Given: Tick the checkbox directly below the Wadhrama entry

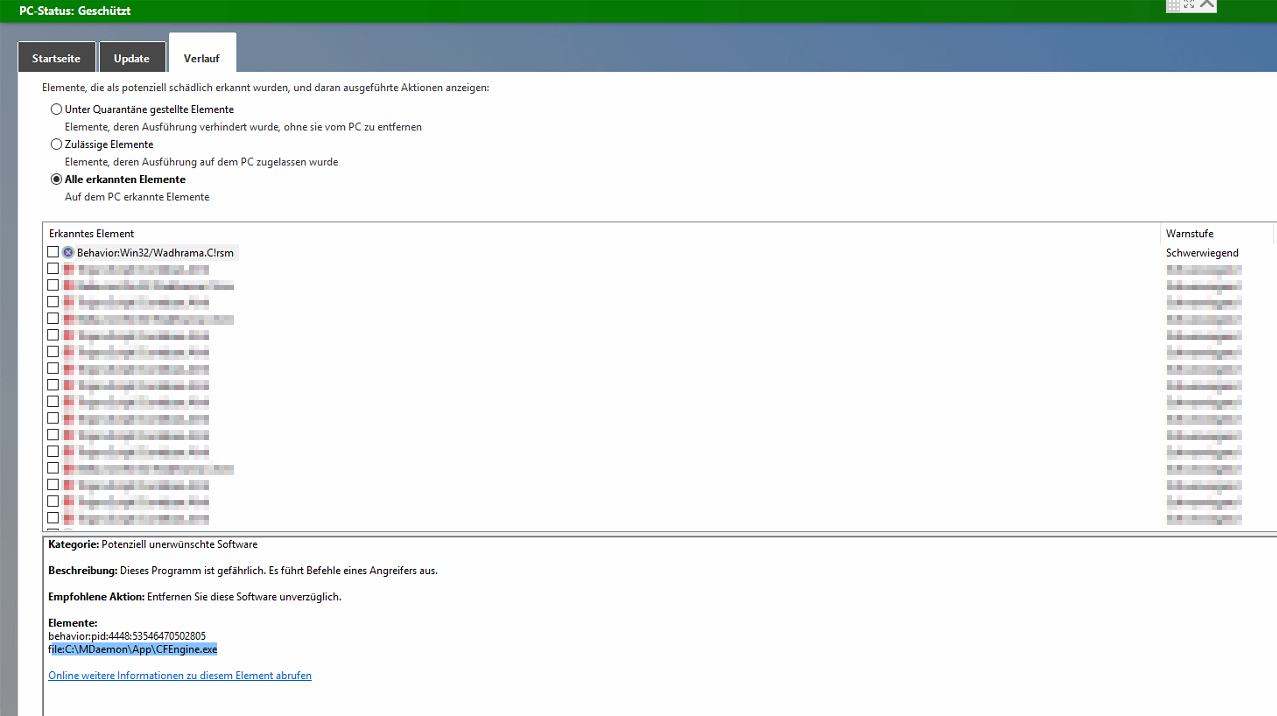Looking at the screenshot, I should (53, 269).
